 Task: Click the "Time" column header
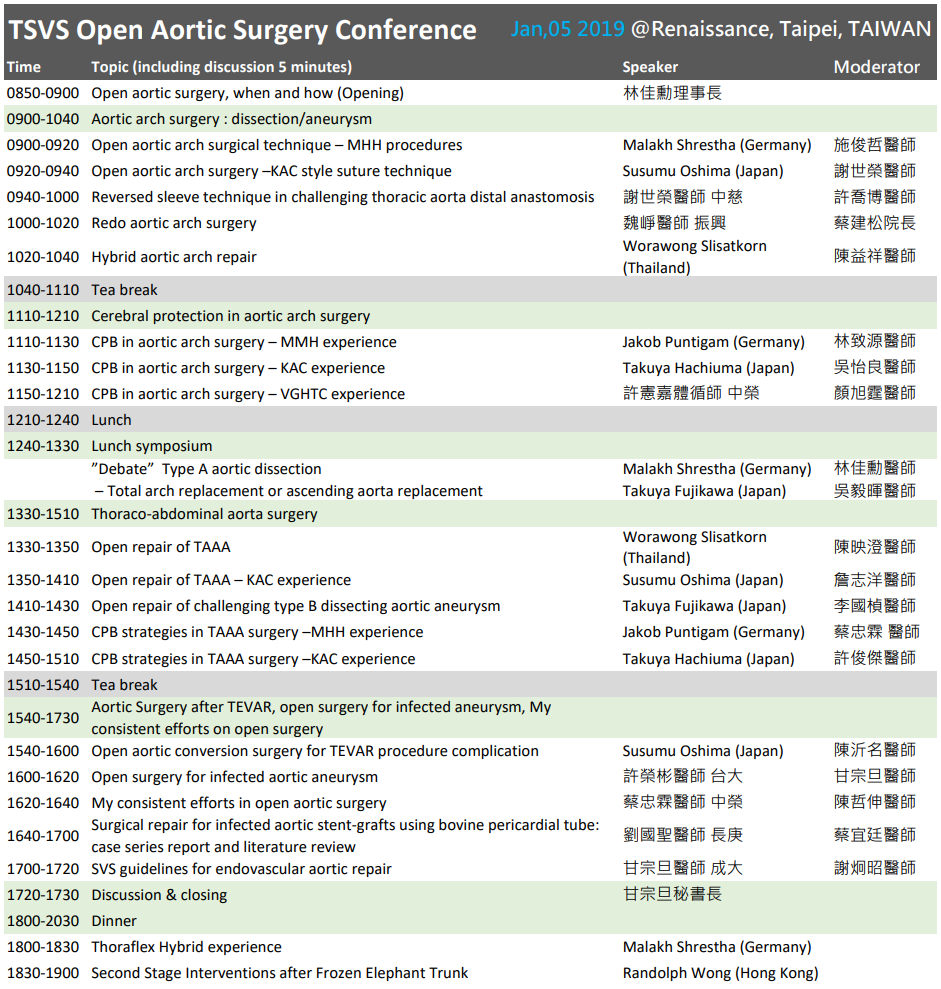[x=24, y=67]
